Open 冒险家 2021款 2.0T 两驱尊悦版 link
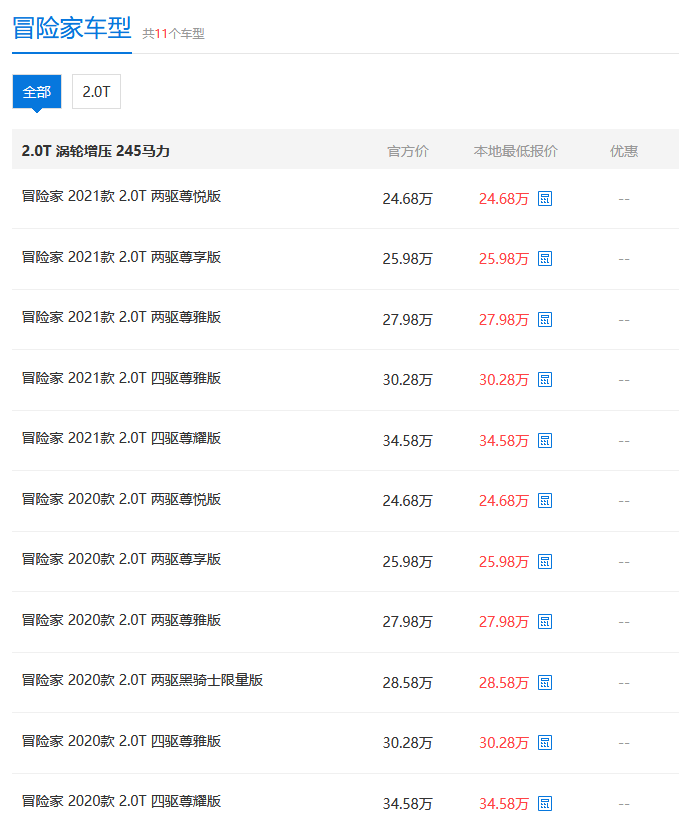Viewport: 679px width, 830px height. [121, 196]
